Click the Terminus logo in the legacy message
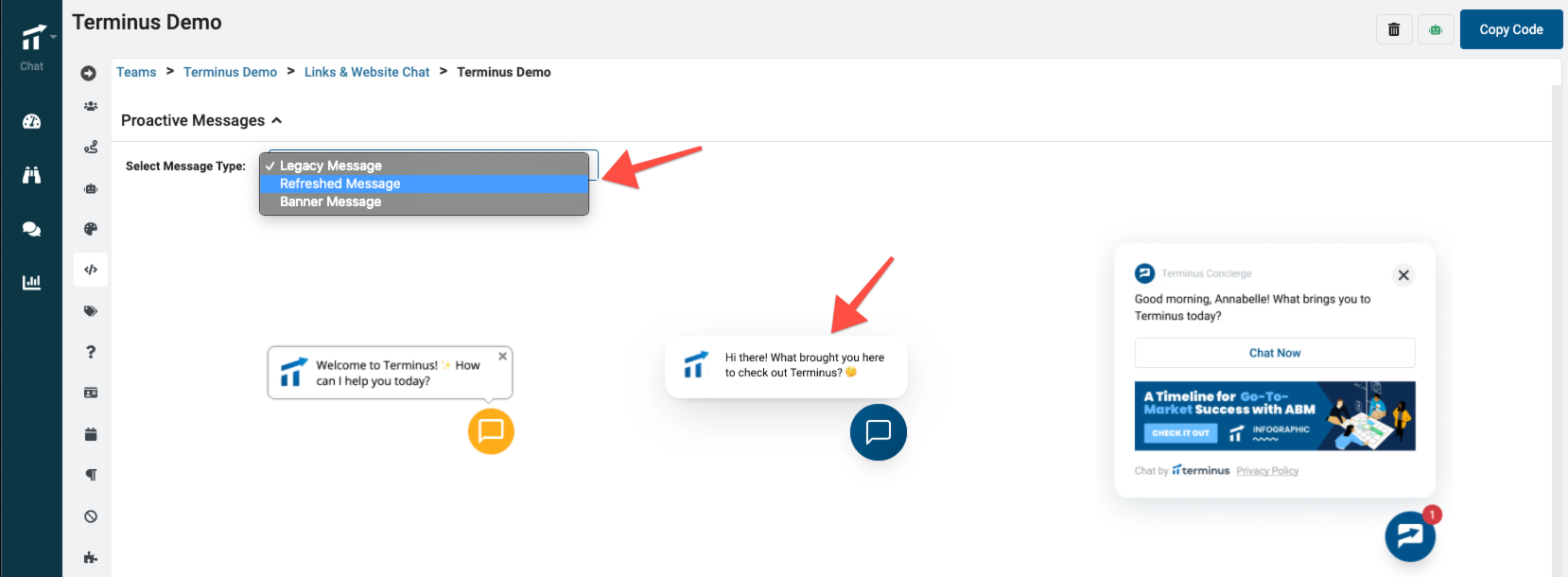Screen dimensions: 1568x577 (x=294, y=372)
